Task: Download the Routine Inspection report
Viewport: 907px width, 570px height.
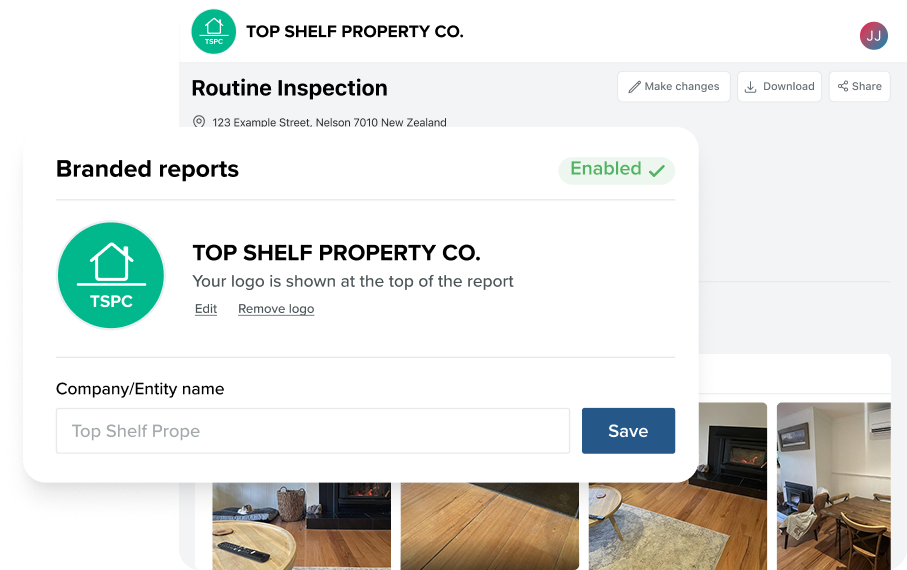Action: click(779, 87)
